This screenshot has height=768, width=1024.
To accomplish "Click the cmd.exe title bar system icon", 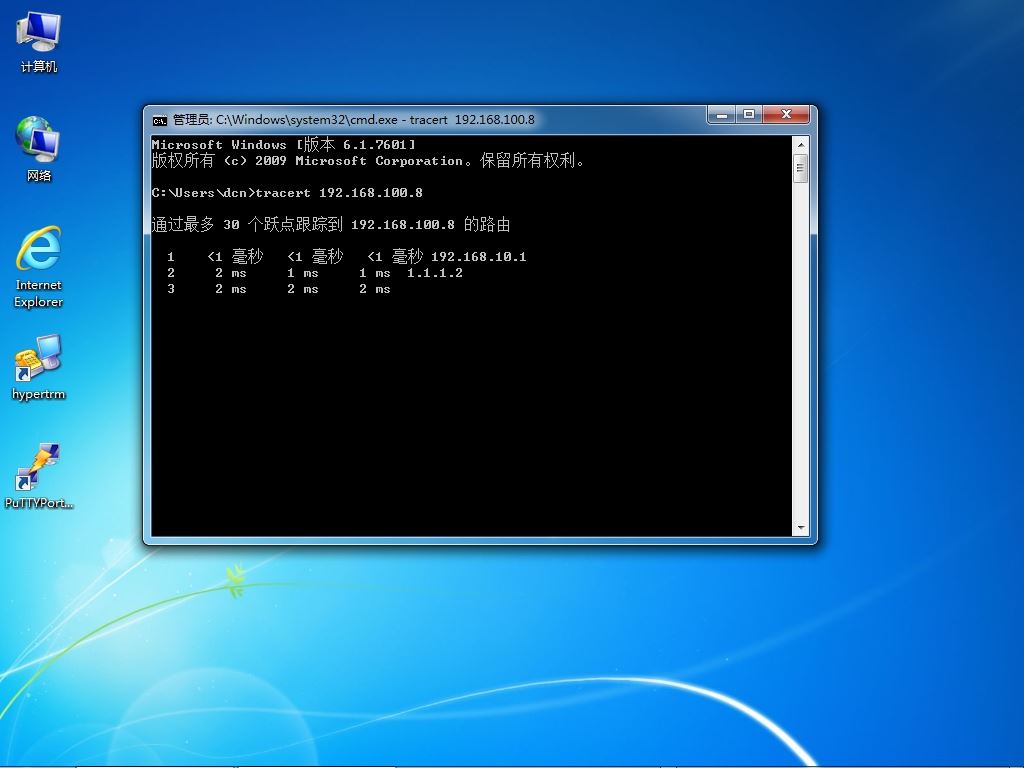I will 159,120.
